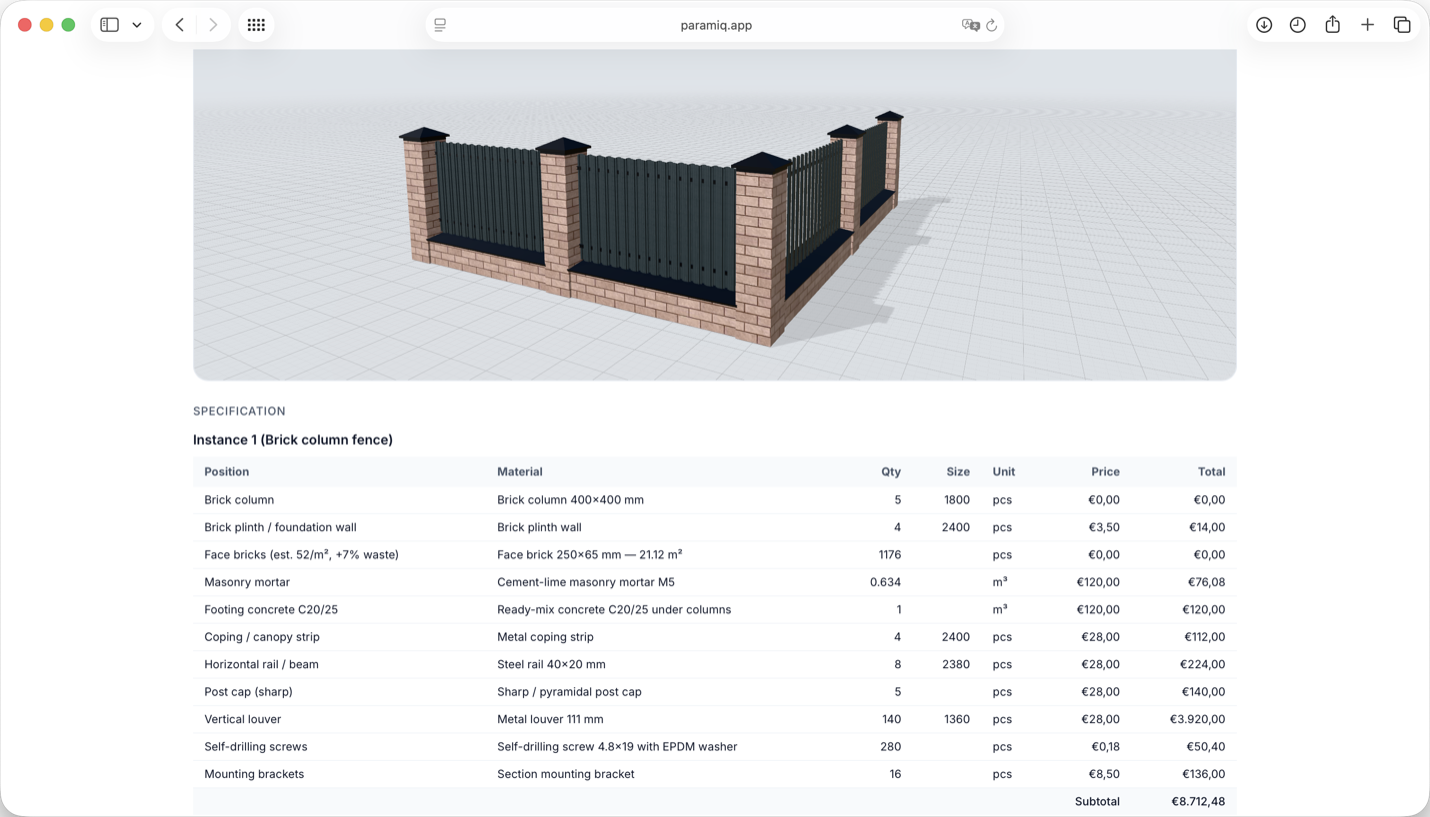Click the 'Brick plinth wall' material cell

(539, 527)
